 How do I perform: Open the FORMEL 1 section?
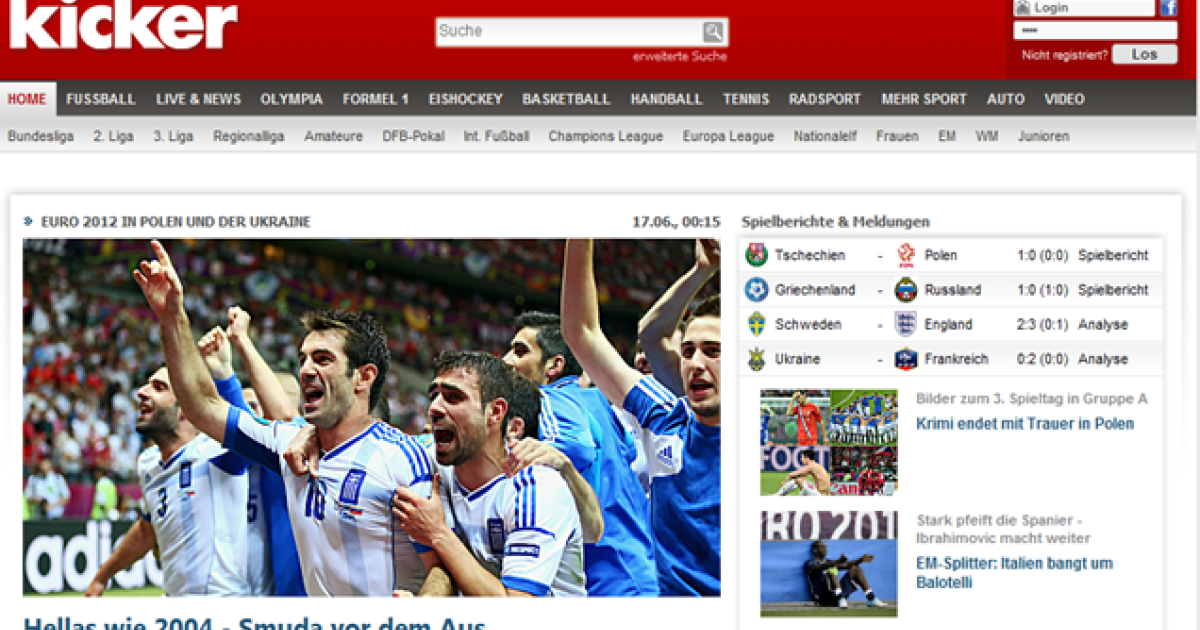point(375,99)
